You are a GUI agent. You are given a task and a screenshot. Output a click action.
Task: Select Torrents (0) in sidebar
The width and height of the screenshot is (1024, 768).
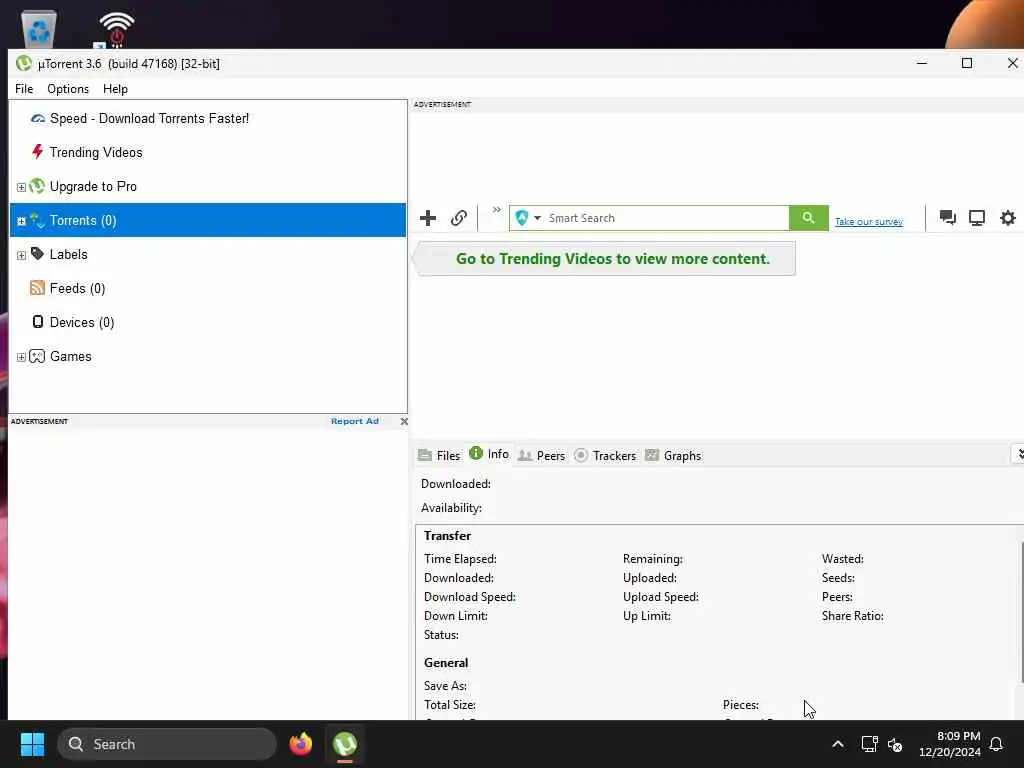208,220
